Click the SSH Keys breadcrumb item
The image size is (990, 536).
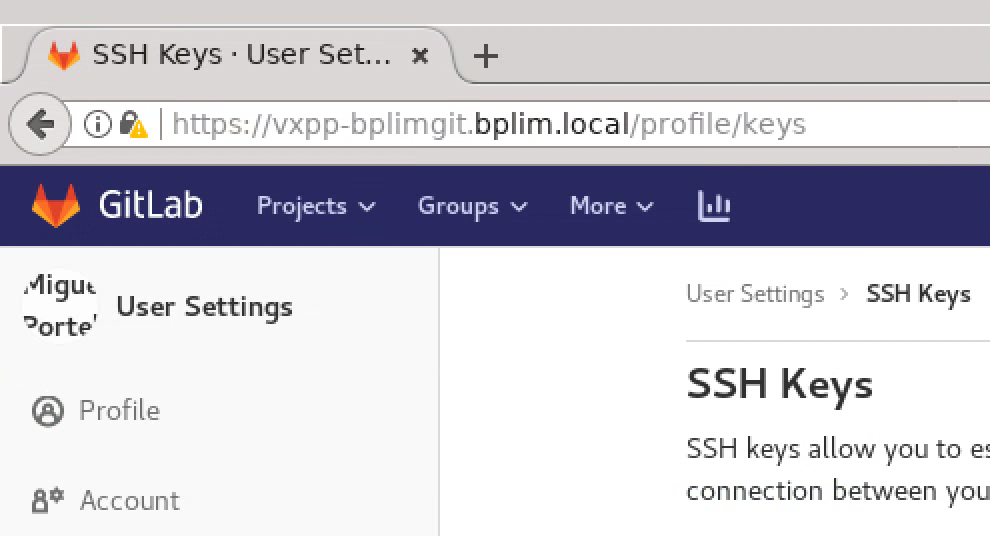tap(918, 294)
